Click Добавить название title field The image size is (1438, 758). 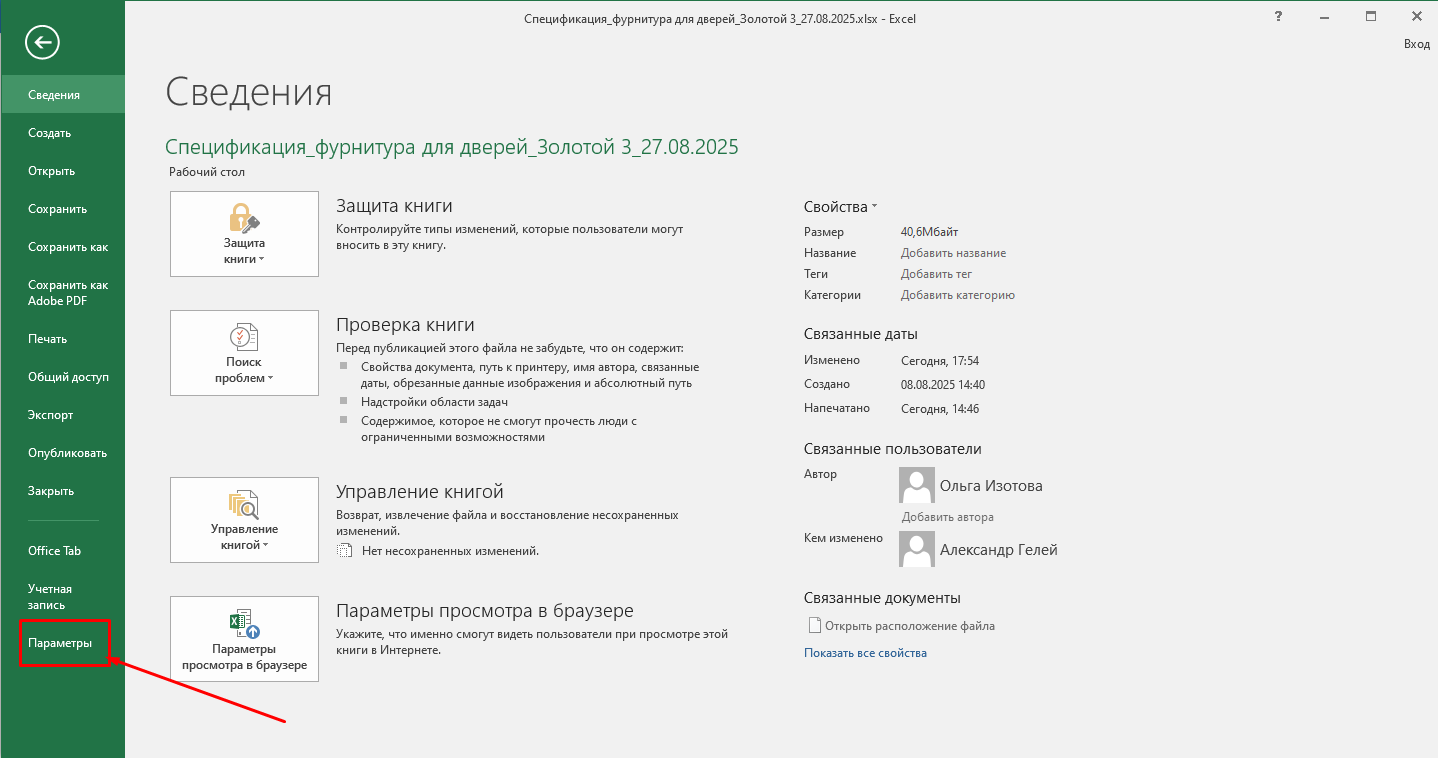point(953,253)
